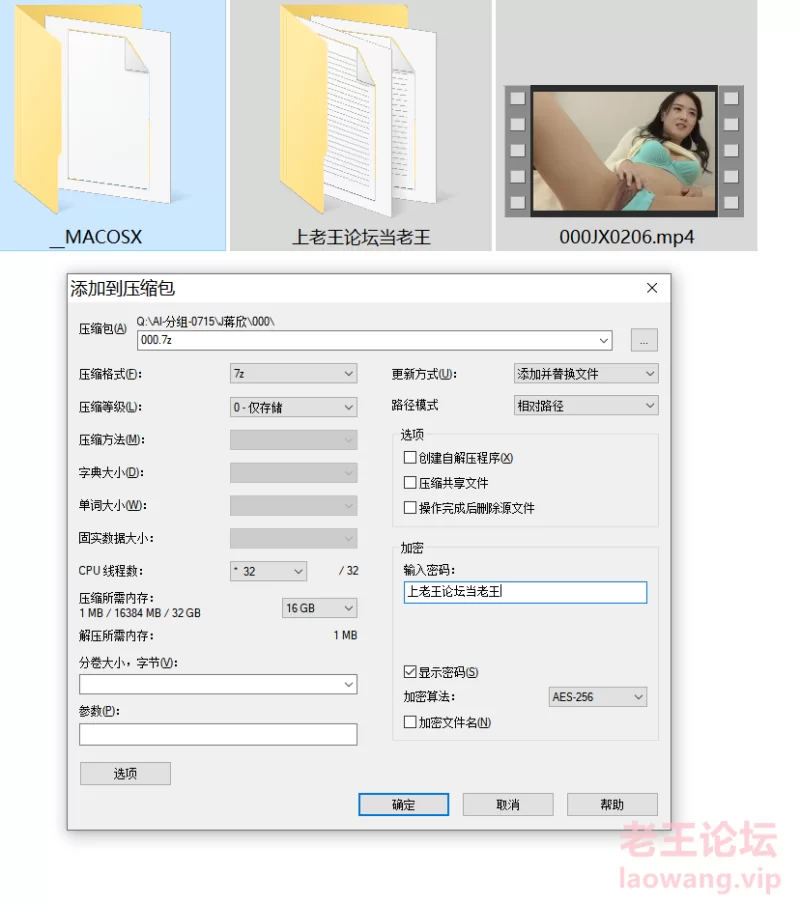The image size is (800, 903).
Task: Click the _MACOSX folder name label
Action: click(96, 237)
